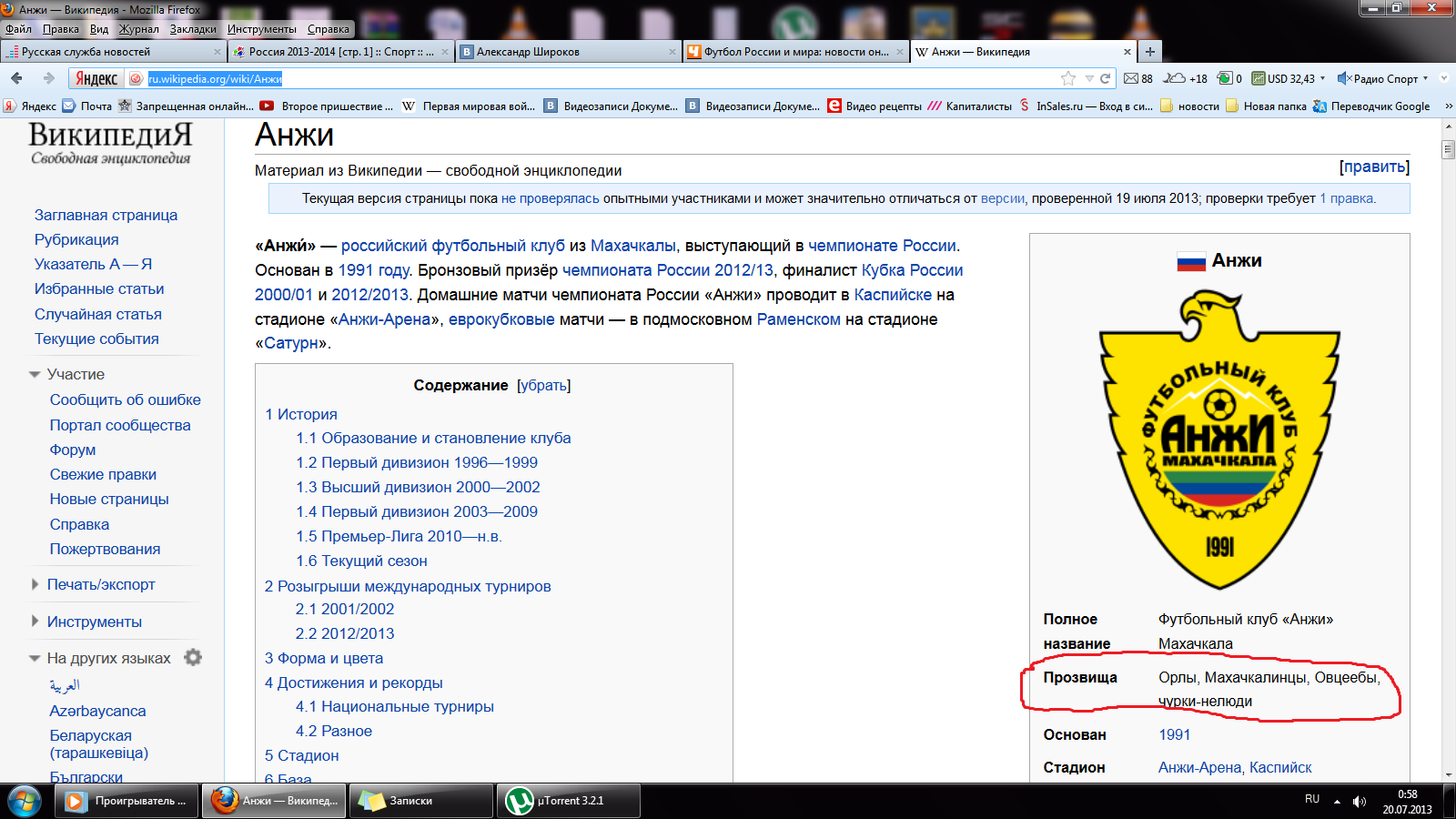The width and height of the screenshot is (1456, 819).
Task: Open the InSales.ru bookmark
Action: pyautogui.click(x=1086, y=106)
